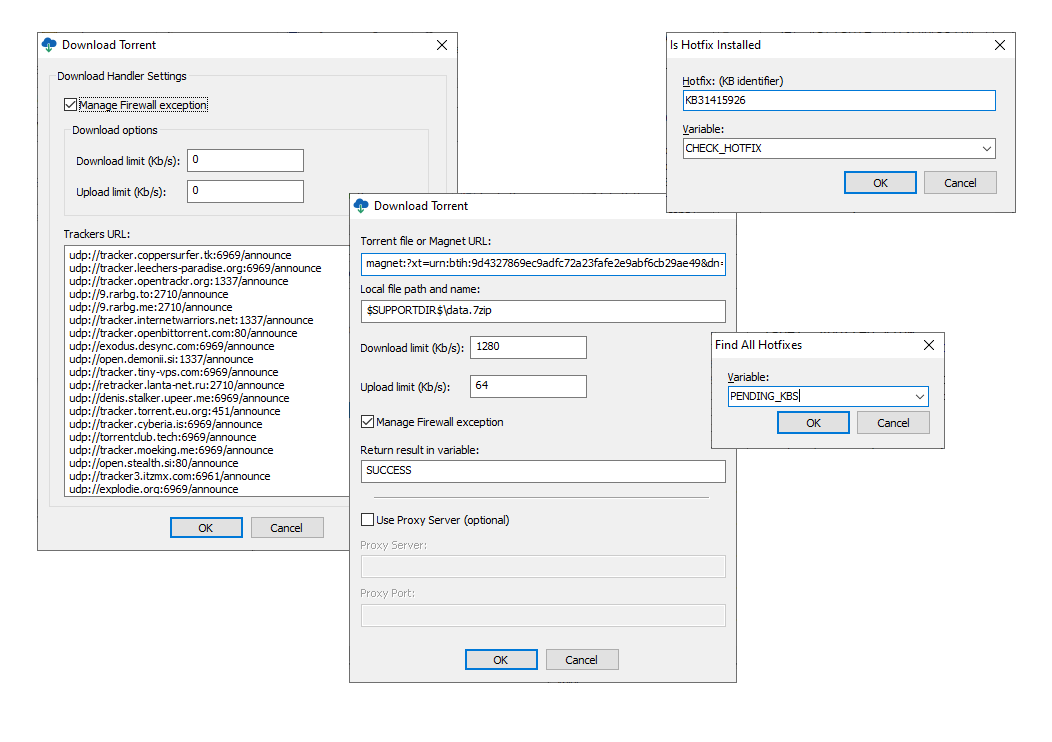Select torrentclub.tech:6969 tracker line

[162, 437]
